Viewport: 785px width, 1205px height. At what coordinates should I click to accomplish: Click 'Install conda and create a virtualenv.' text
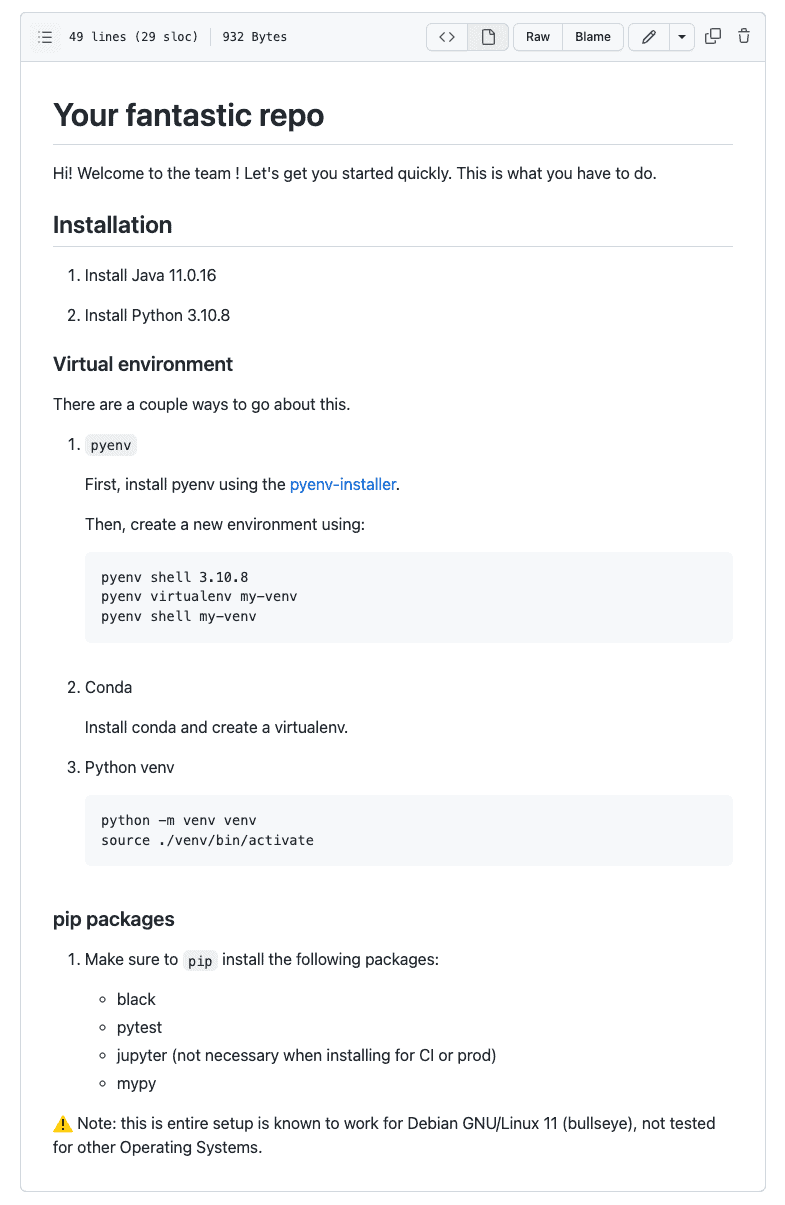(217, 727)
